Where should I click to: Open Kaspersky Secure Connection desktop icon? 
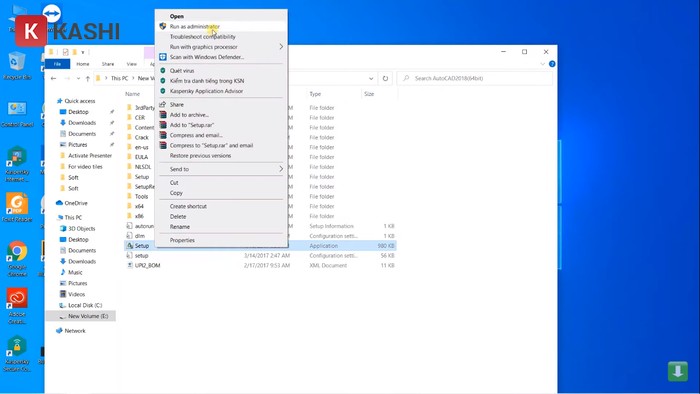17,354
